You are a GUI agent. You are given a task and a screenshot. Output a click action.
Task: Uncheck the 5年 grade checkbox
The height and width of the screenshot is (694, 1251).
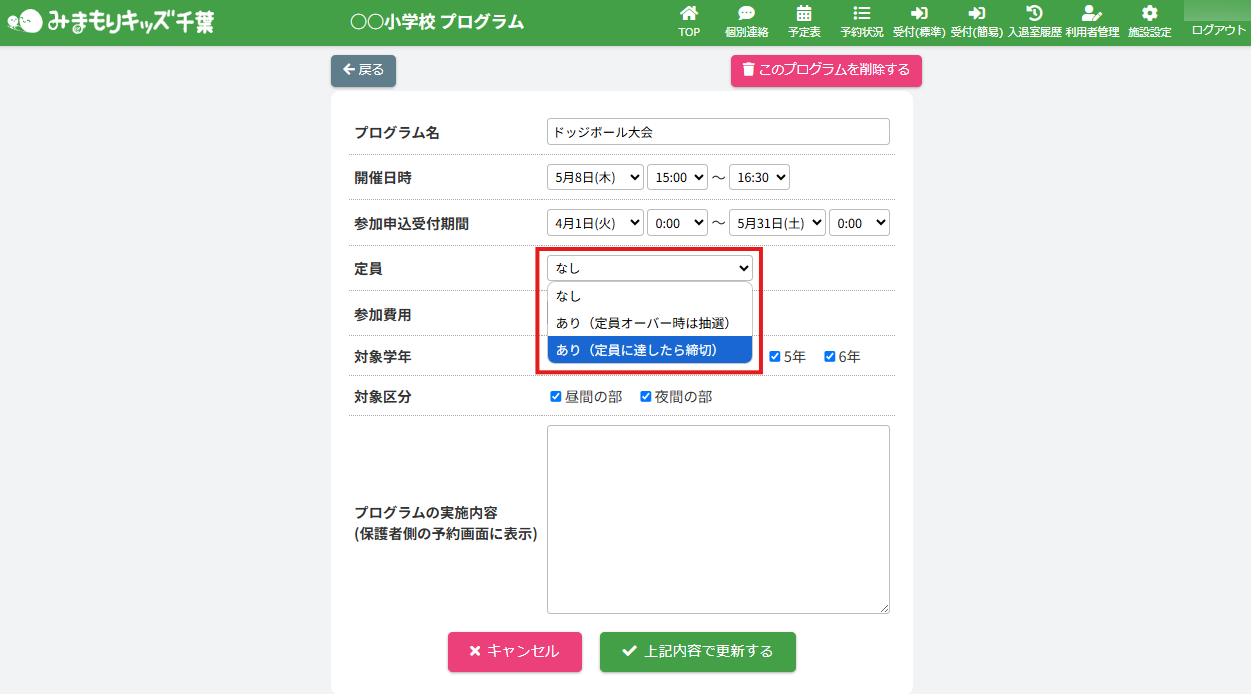[x=774, y=357]
